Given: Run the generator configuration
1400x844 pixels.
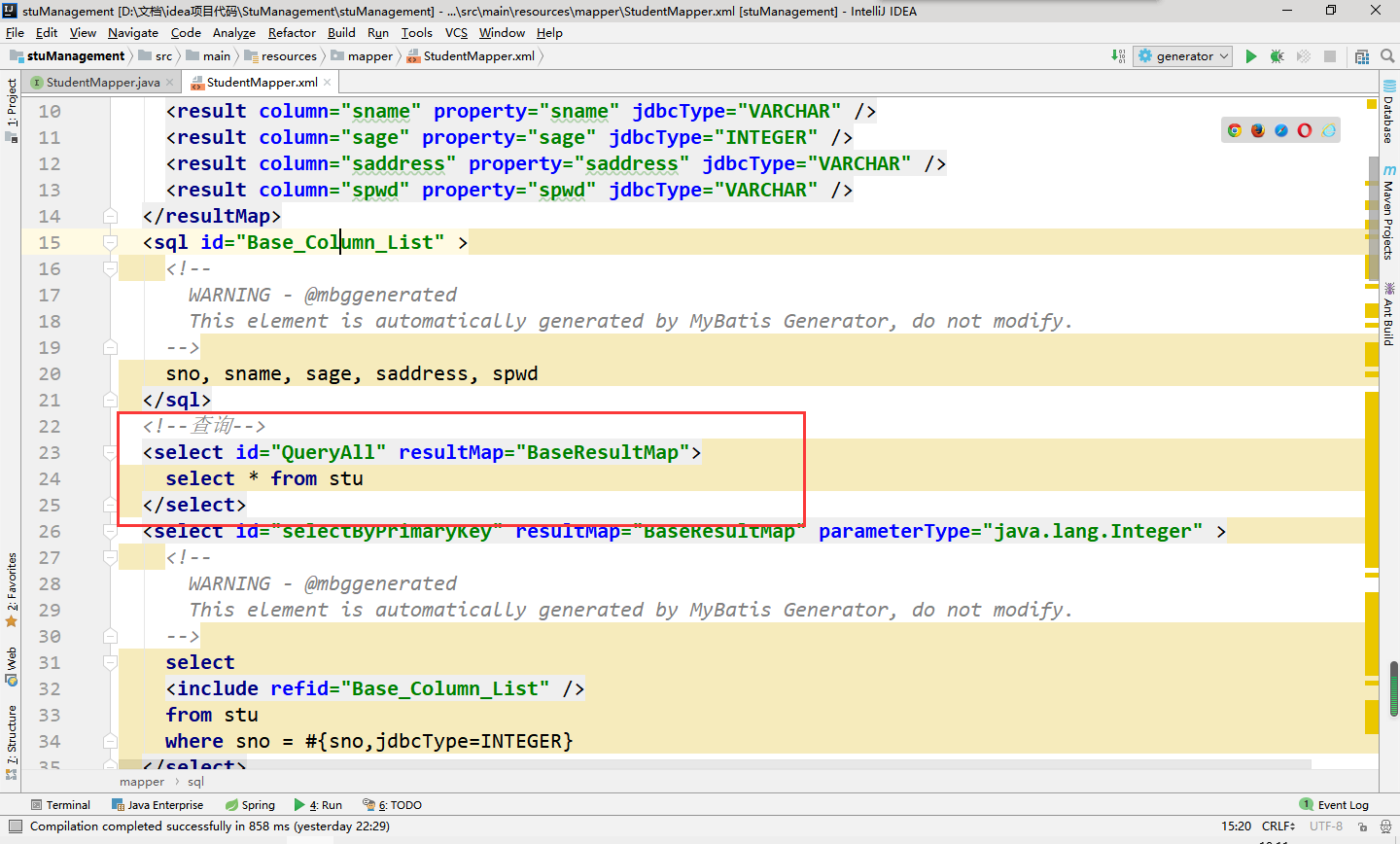Looking at the screenshot, I should coord(1251,56).
